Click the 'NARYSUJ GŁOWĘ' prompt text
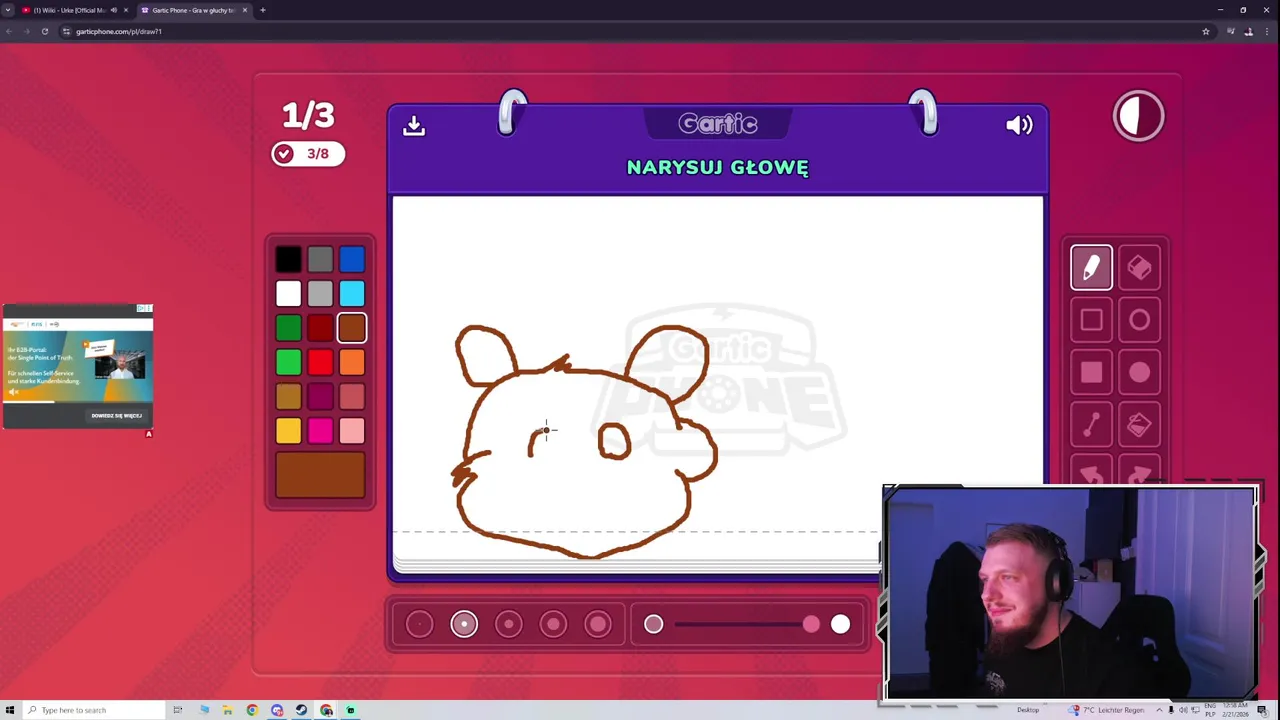This screenshot has height=720, width=1280. tap(718, 168)
